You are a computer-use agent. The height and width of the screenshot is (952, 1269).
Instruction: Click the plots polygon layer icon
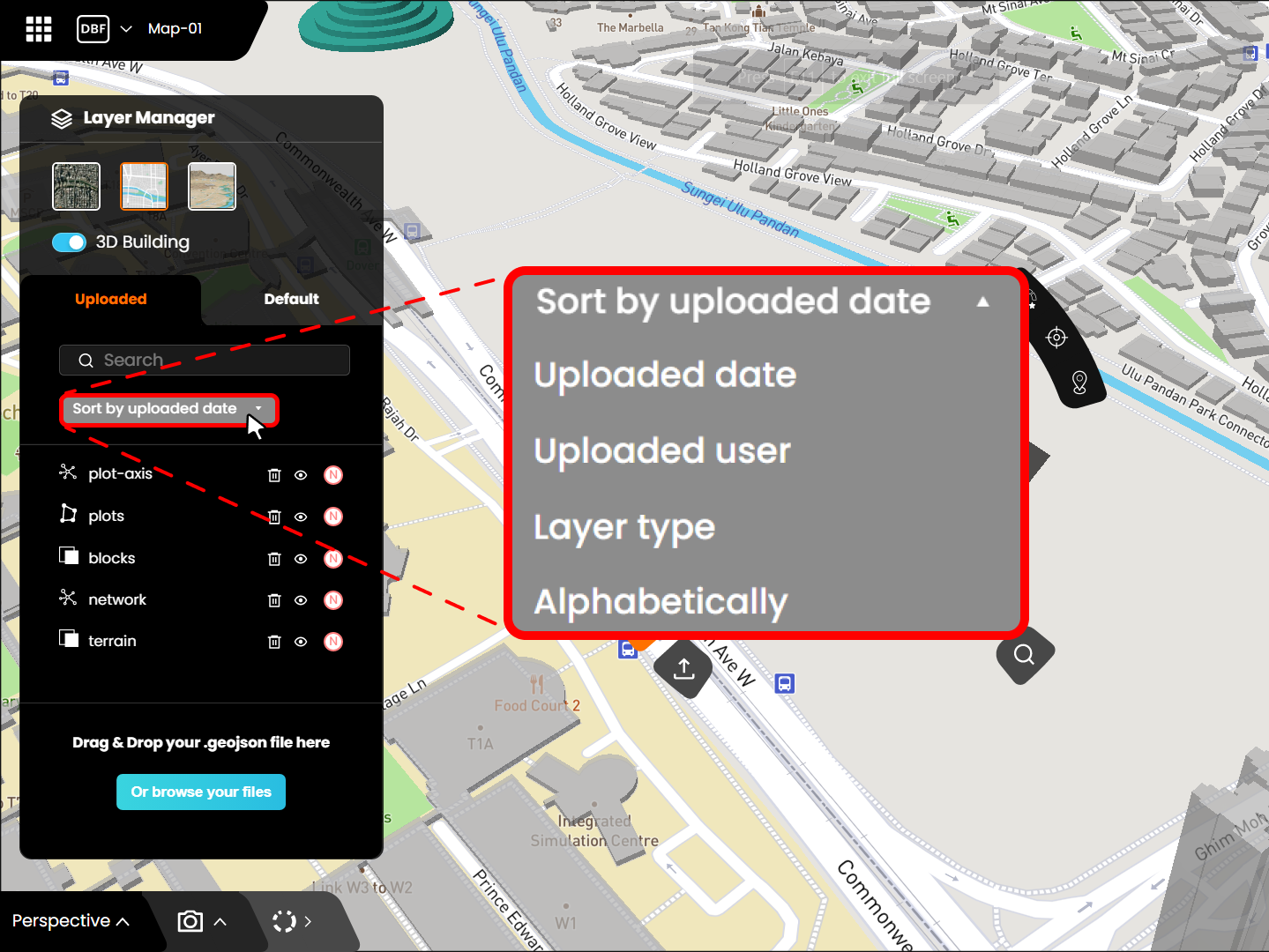pyautogui.click(x=68, y=514)
